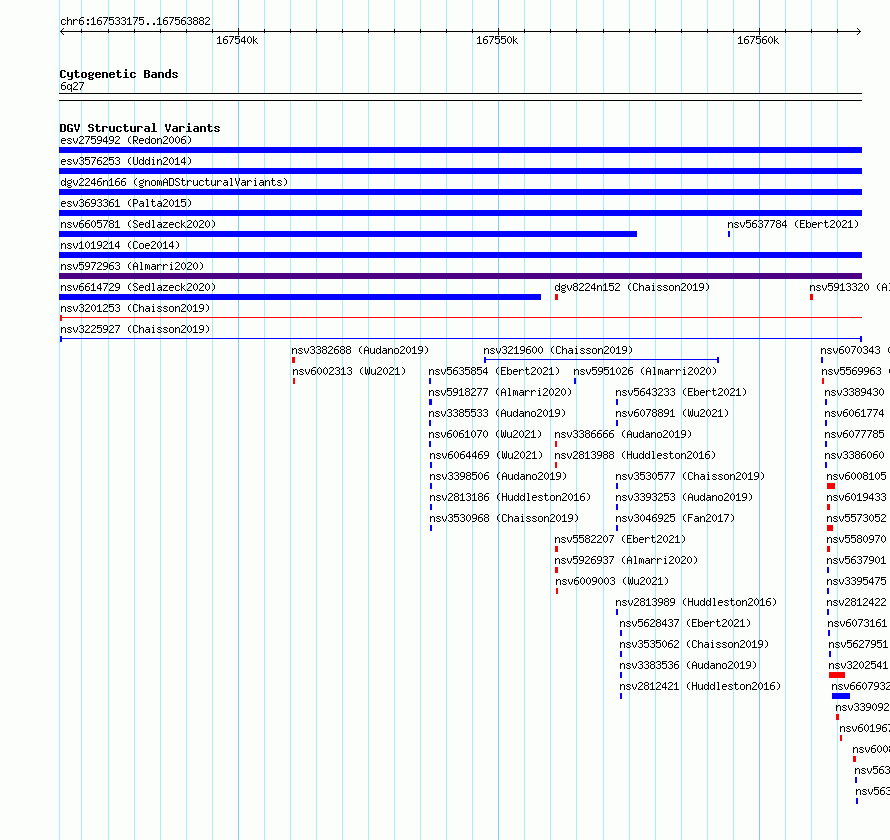Click the nsv3219600 (Chaisson2019) span line
The width and height of the screenshot is (890, 840).
601,360
